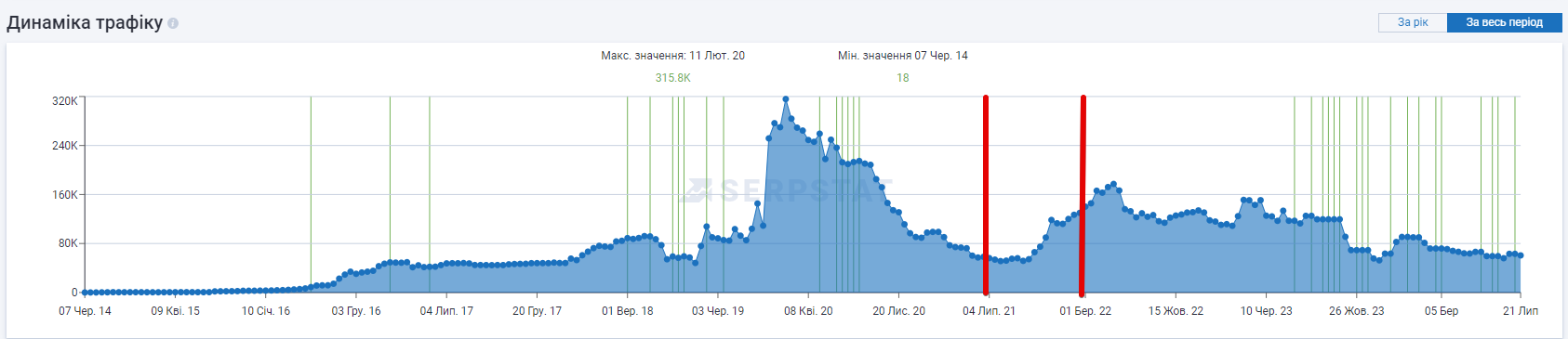Click the 320K y-axis label
The width and height of the screenshot is (1568, 339).
(65, 100)
